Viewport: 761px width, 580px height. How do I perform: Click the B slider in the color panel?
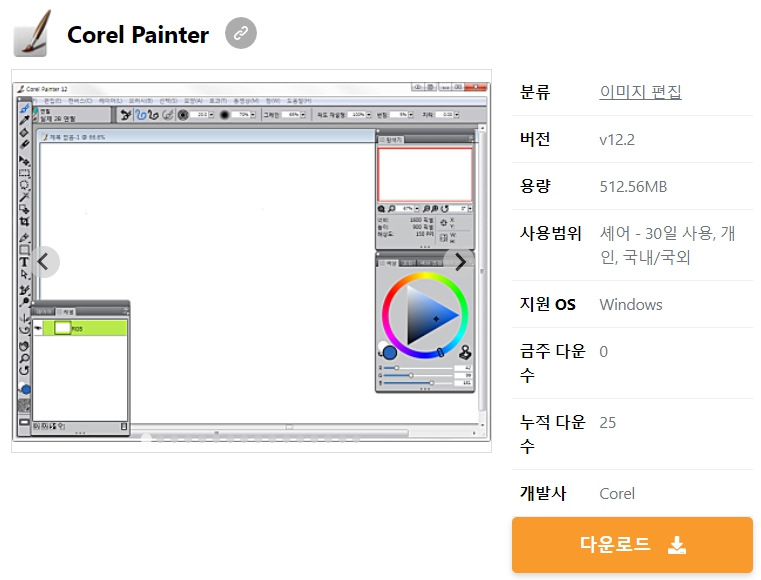point(417,382)
